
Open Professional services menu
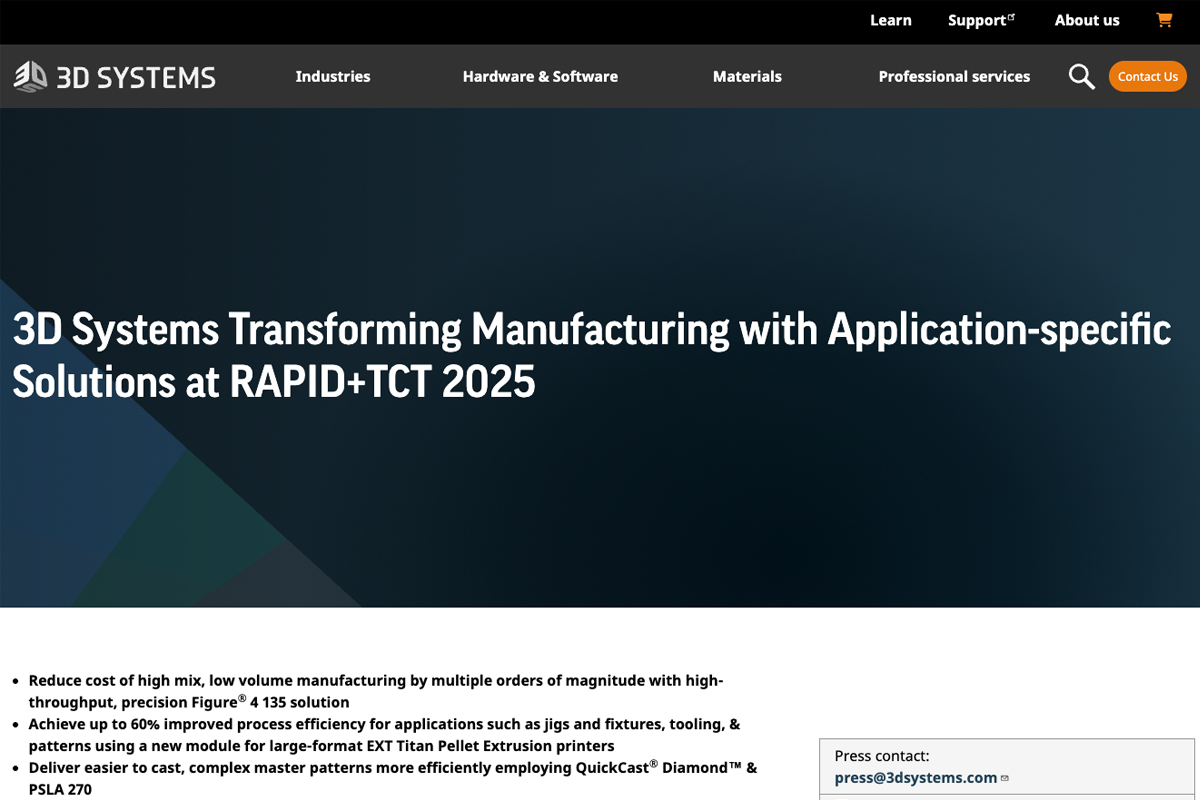(x=954, y=76)
